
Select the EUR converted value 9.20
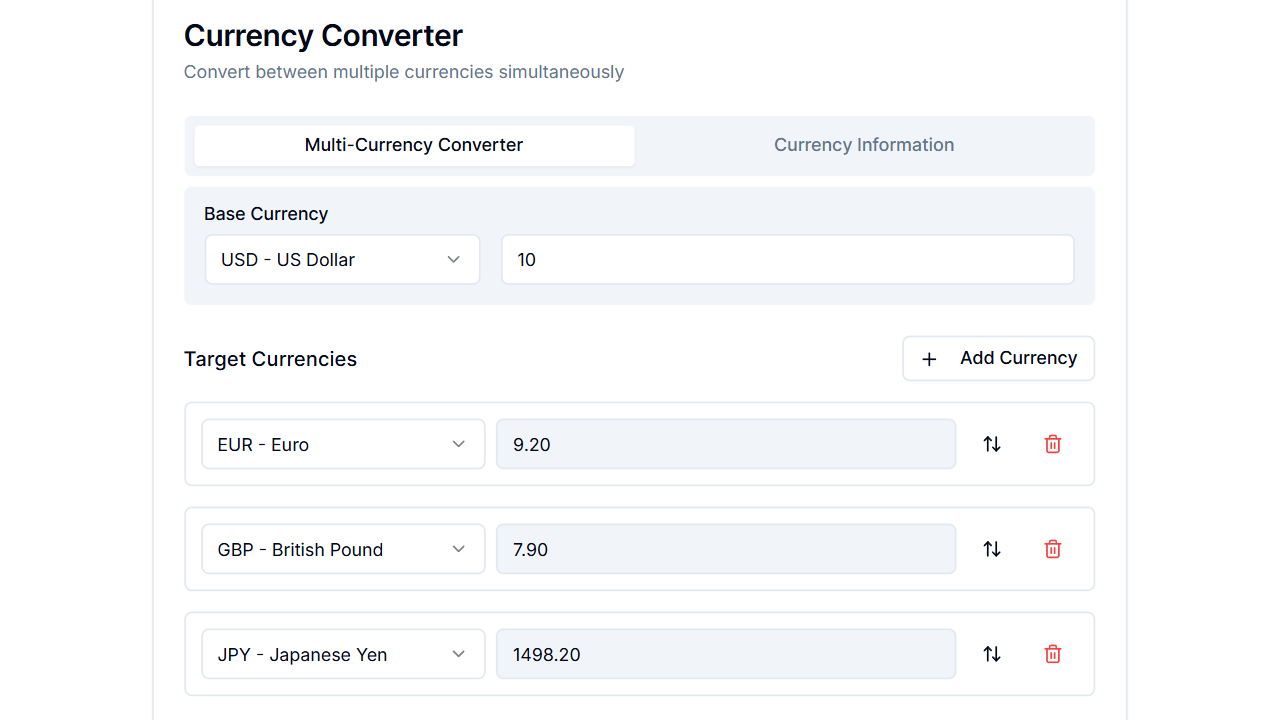726,443
